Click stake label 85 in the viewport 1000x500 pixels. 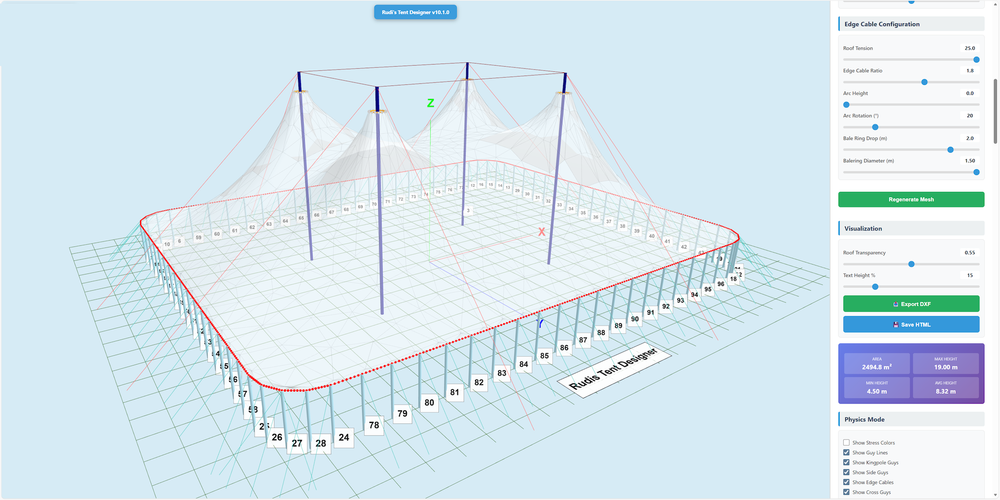point(544,356)
